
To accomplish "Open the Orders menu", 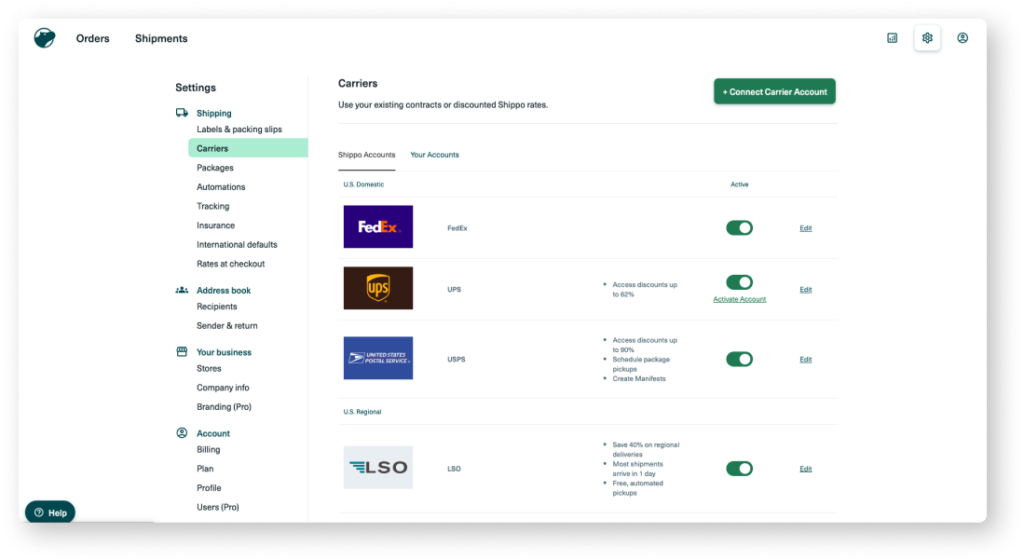I will [x=93, y=39].
